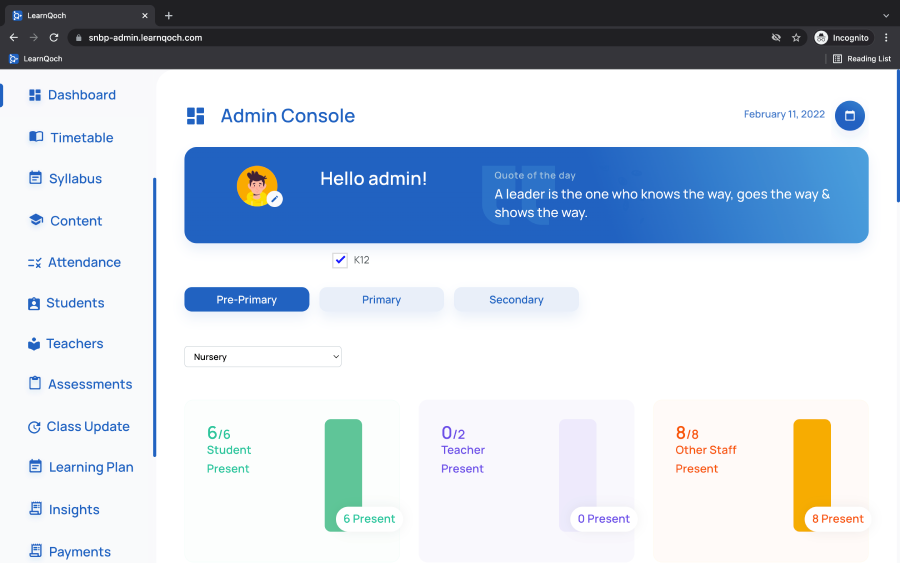Click the Payments receipt icon
This screenshot has height=563, width=900.
coord(35,551)
